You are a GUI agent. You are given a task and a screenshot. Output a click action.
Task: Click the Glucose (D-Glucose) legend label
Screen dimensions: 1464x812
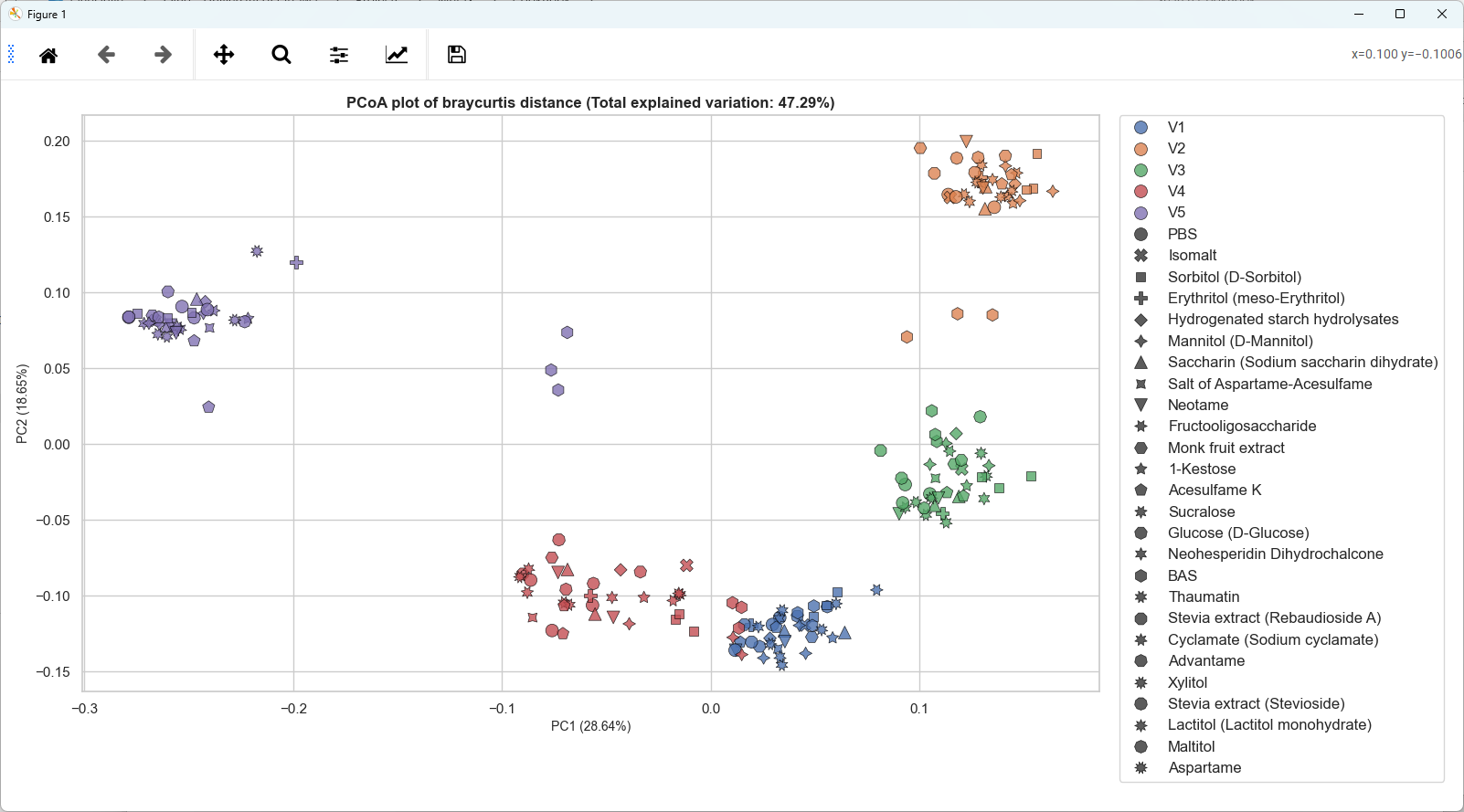point(1238,533)
